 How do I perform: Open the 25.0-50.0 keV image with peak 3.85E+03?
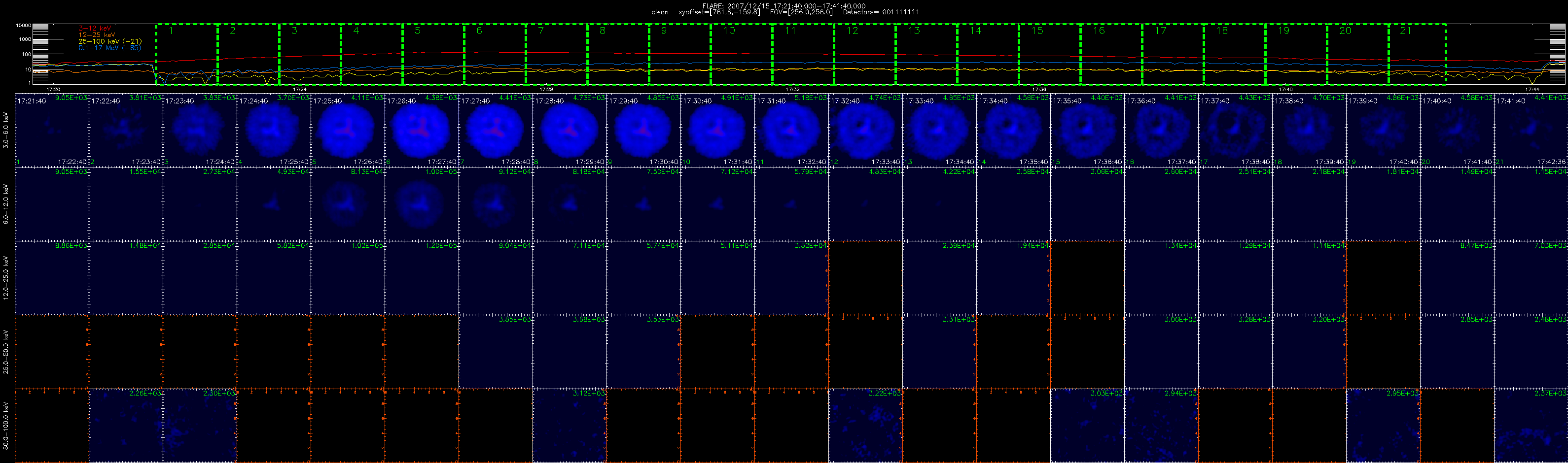[496, 352]
